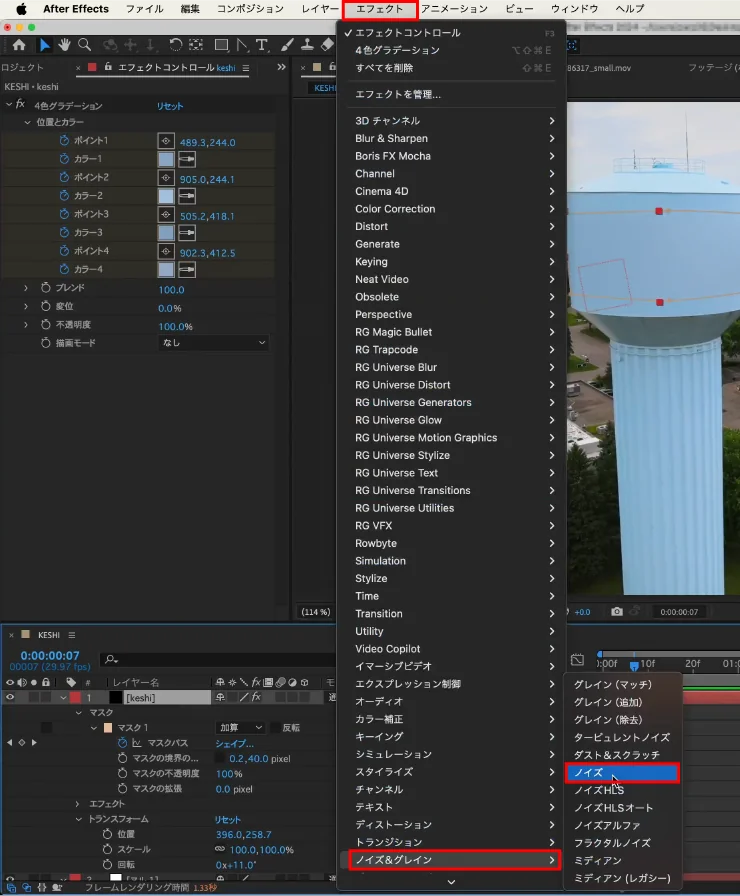Toggle stopwatch for Color 2
Image resolution: width=740 pixels, height=896 pixels.
[x=64, y=195]
